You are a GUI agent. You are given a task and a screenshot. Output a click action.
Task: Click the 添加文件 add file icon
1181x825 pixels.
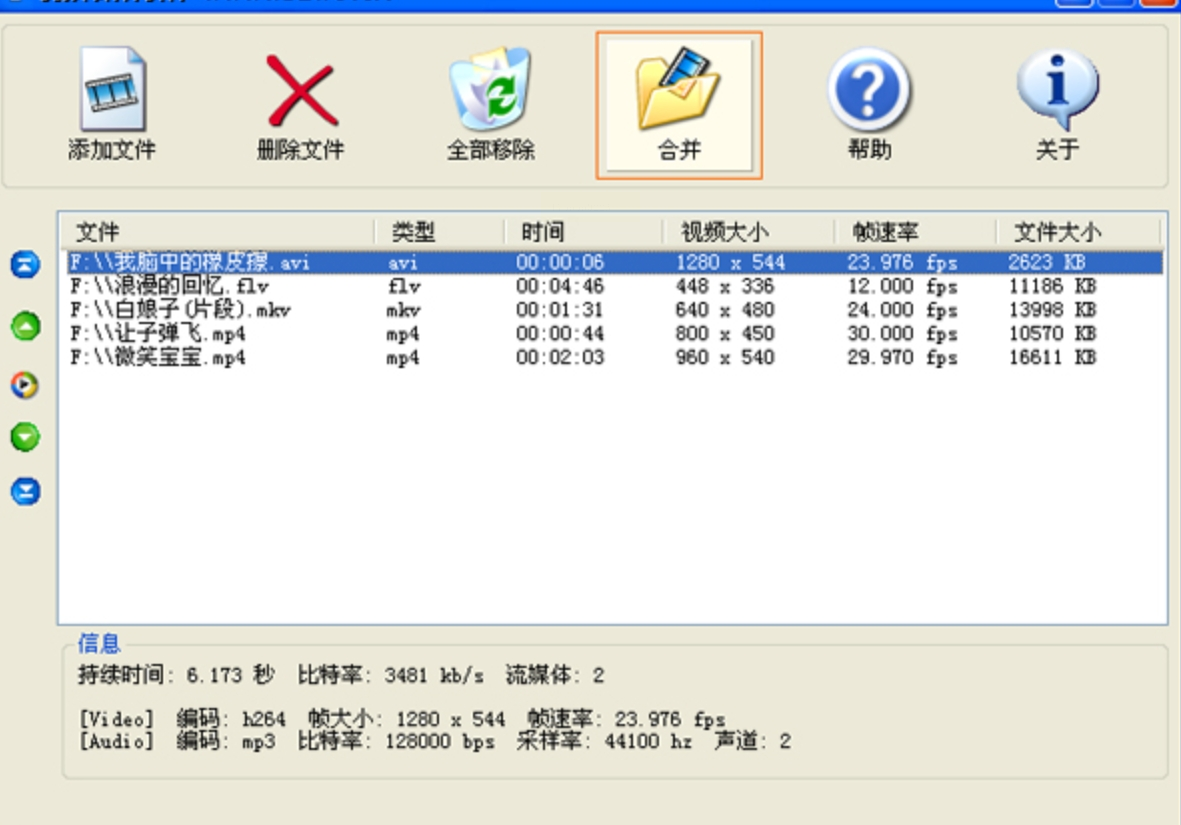click(112, 89)
